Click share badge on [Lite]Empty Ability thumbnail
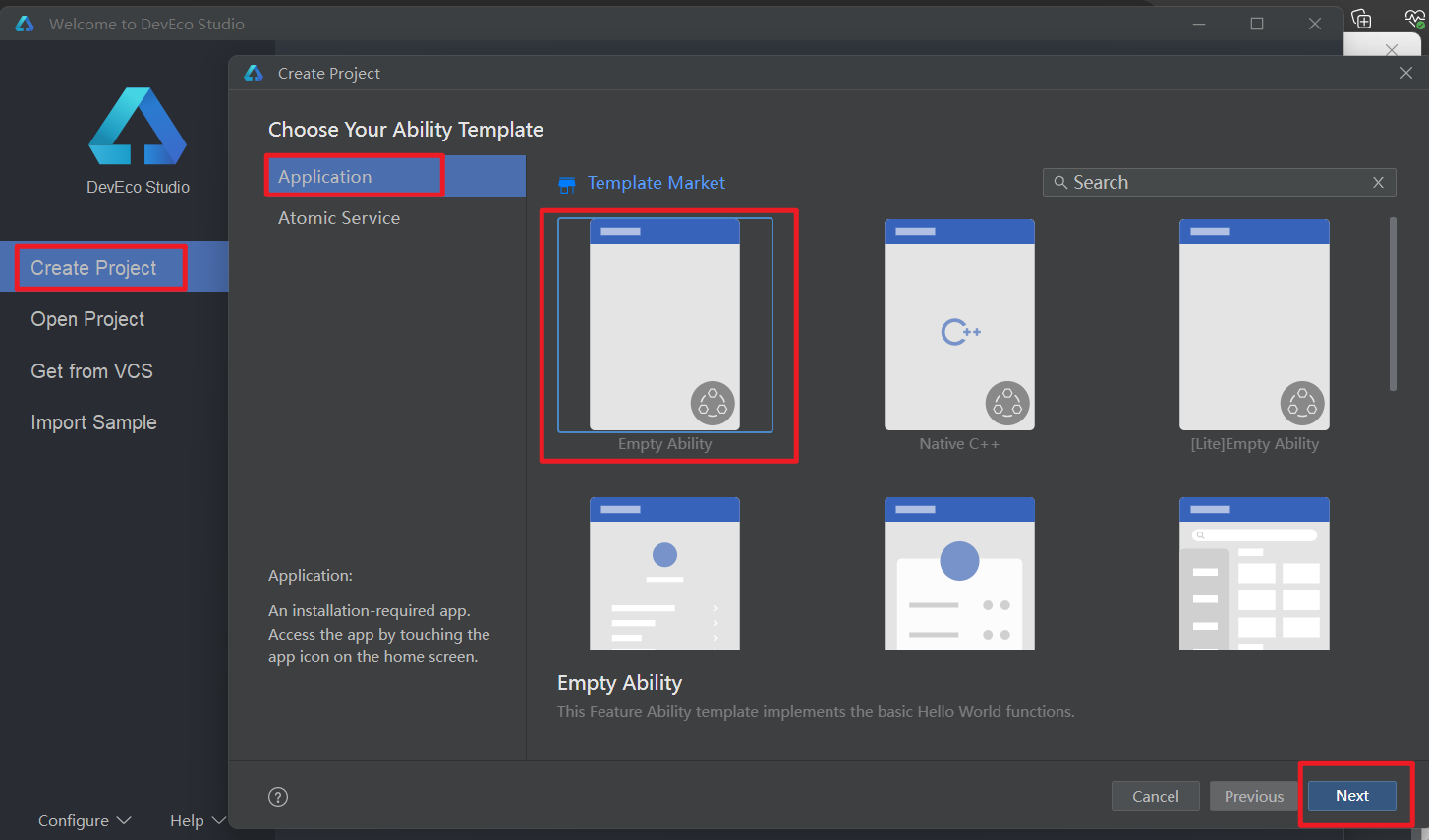1429x840 pixels. click(x=1302, y=404)
